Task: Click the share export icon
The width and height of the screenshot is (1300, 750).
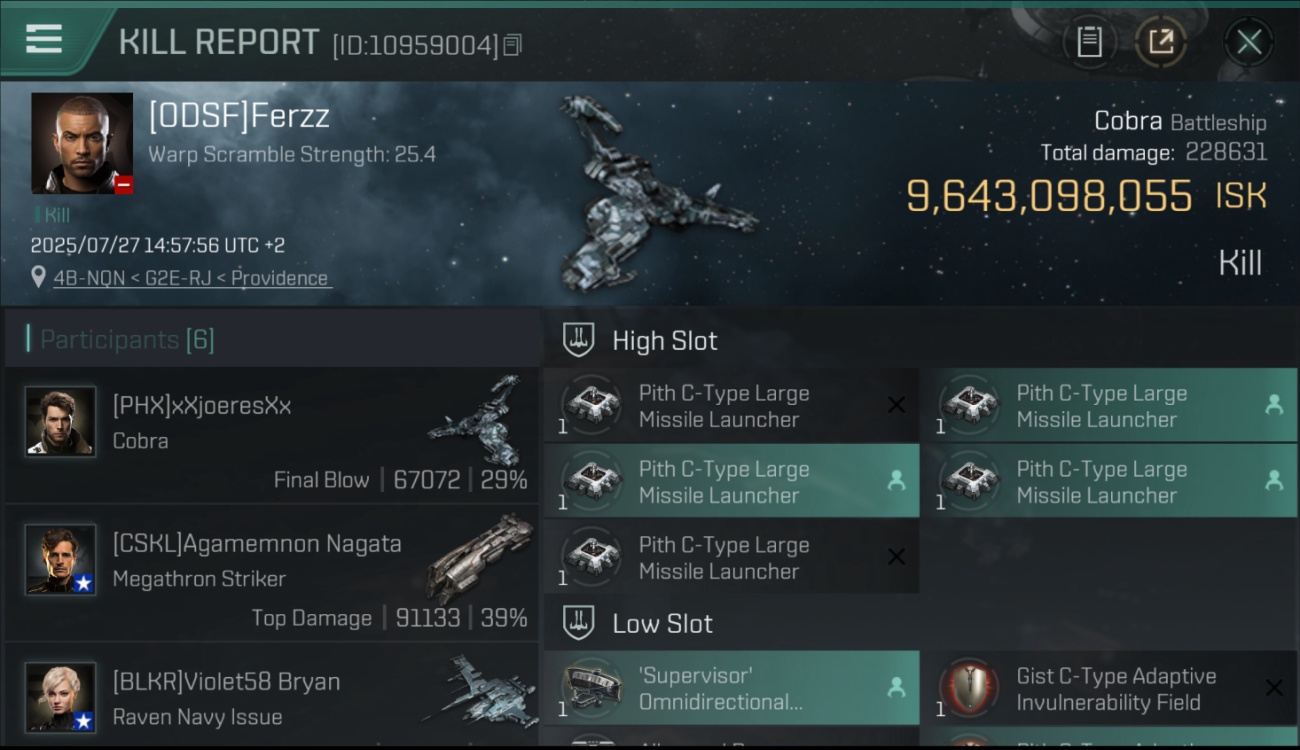Action: click(1160, 42)
